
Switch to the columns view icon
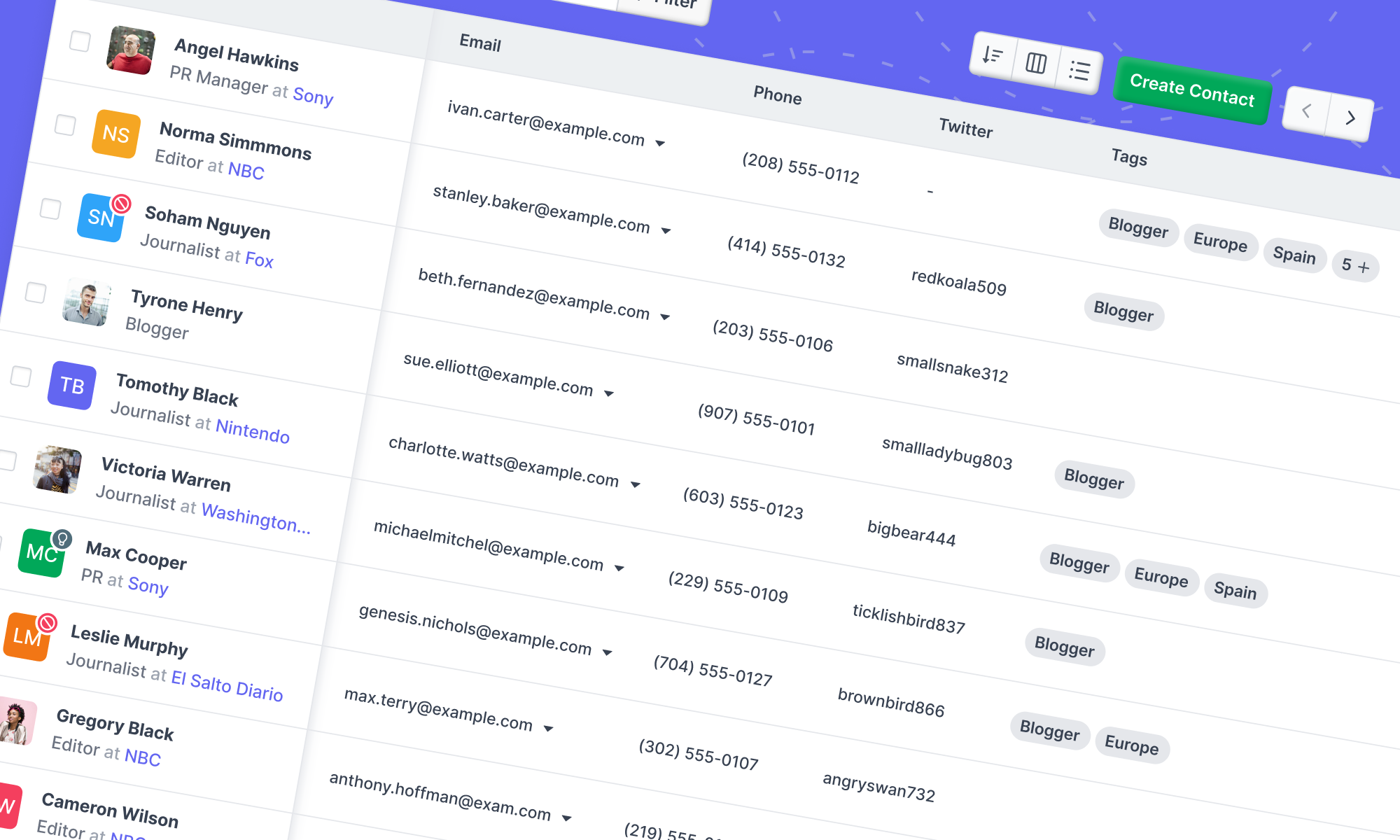tap(1036, 64)
